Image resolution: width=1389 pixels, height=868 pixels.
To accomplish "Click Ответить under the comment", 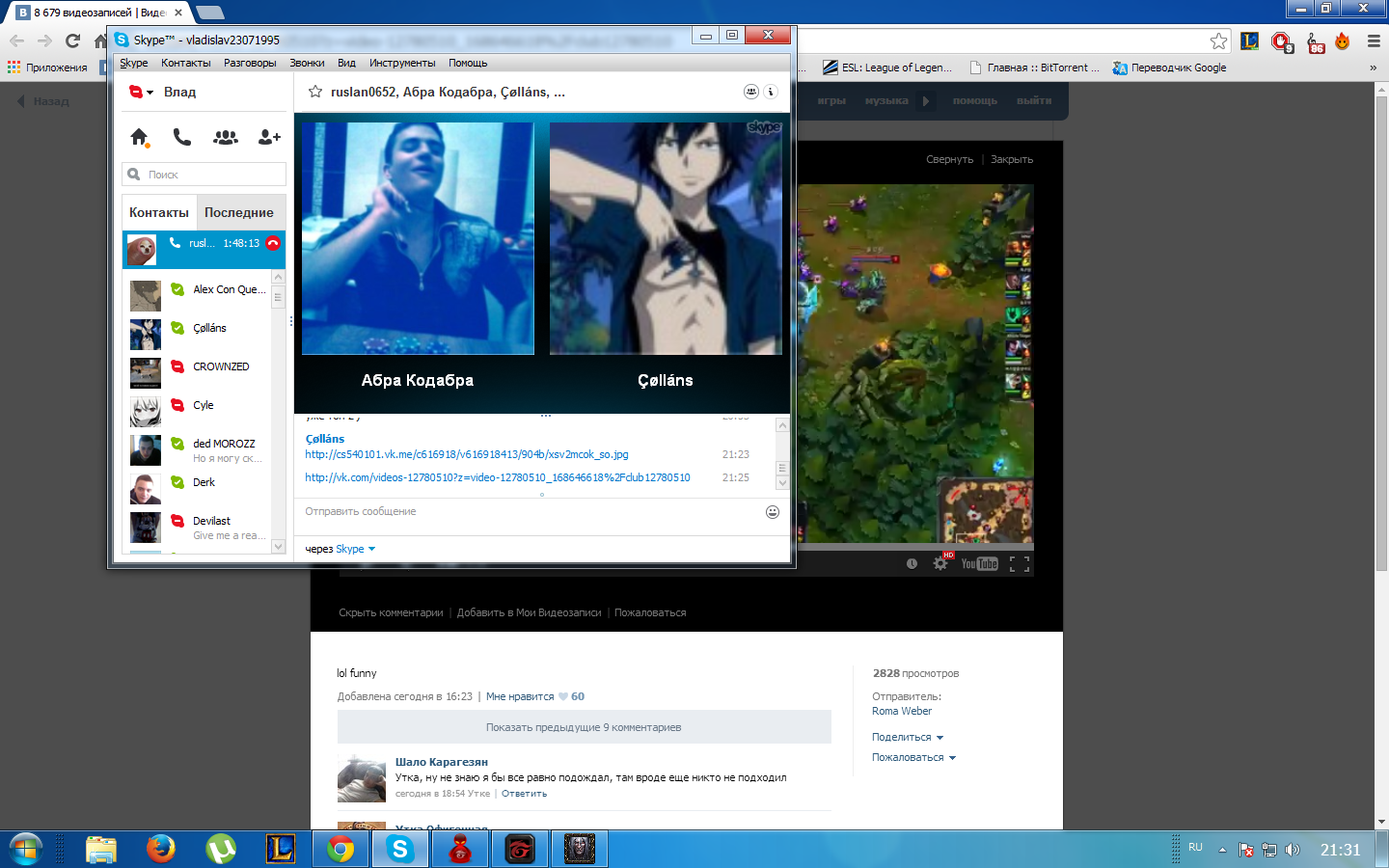I will point(524,794).
